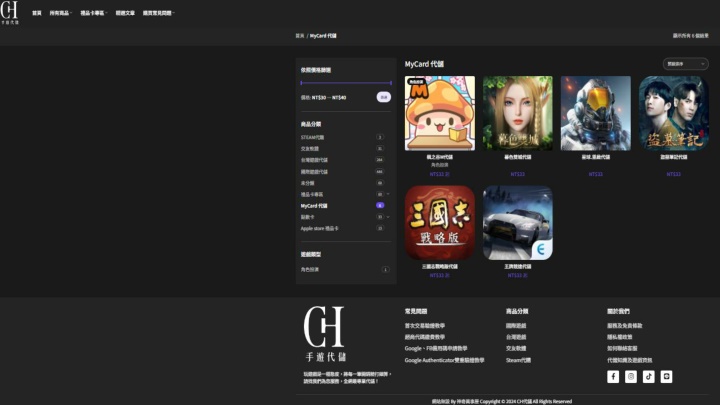This screenshot has width=720, height=405.
Task: Open the 盜墓筆記代儲 product title link
Action: coord(674,157)
